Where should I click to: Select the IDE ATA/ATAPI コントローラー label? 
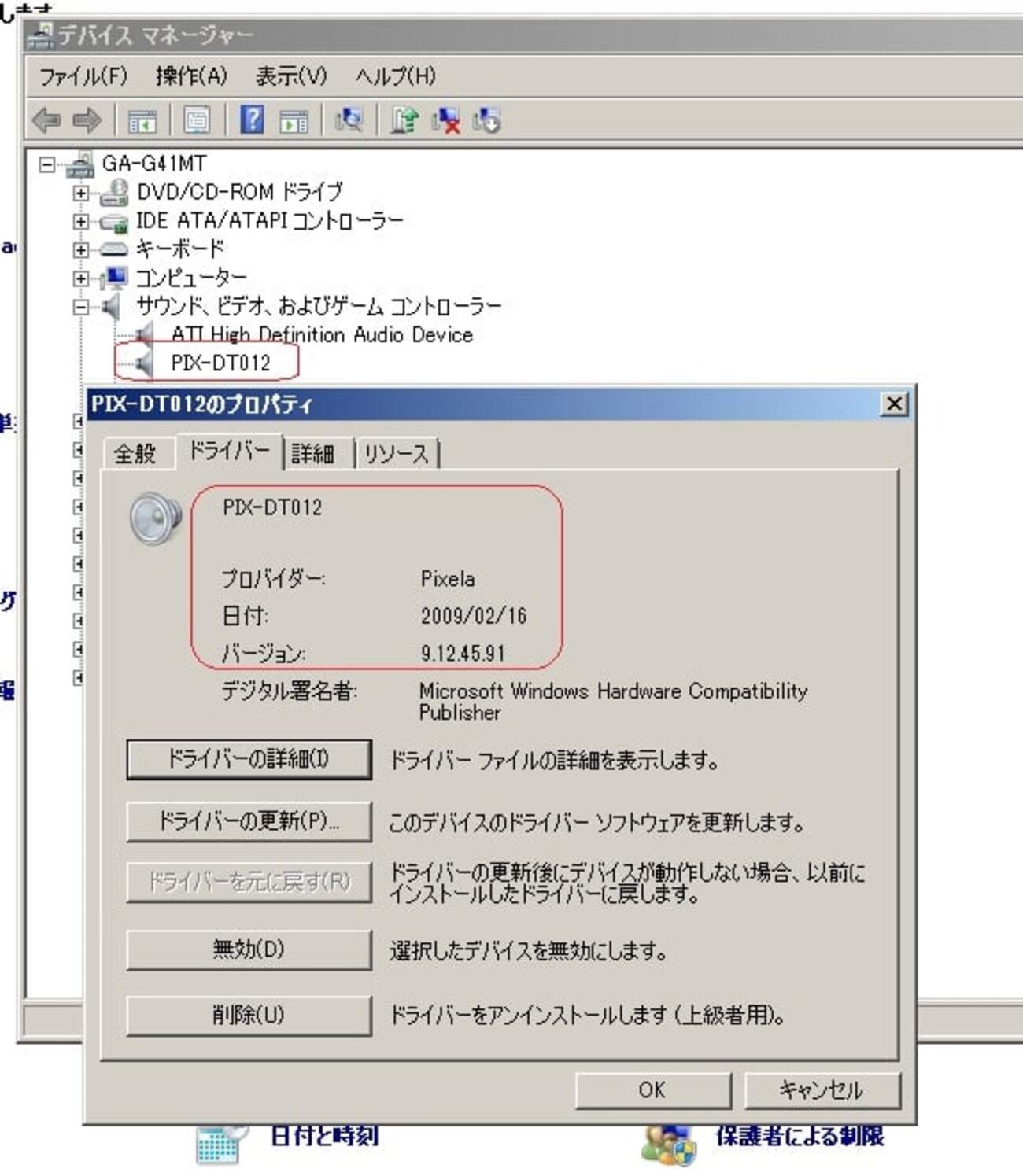[270, 220]
